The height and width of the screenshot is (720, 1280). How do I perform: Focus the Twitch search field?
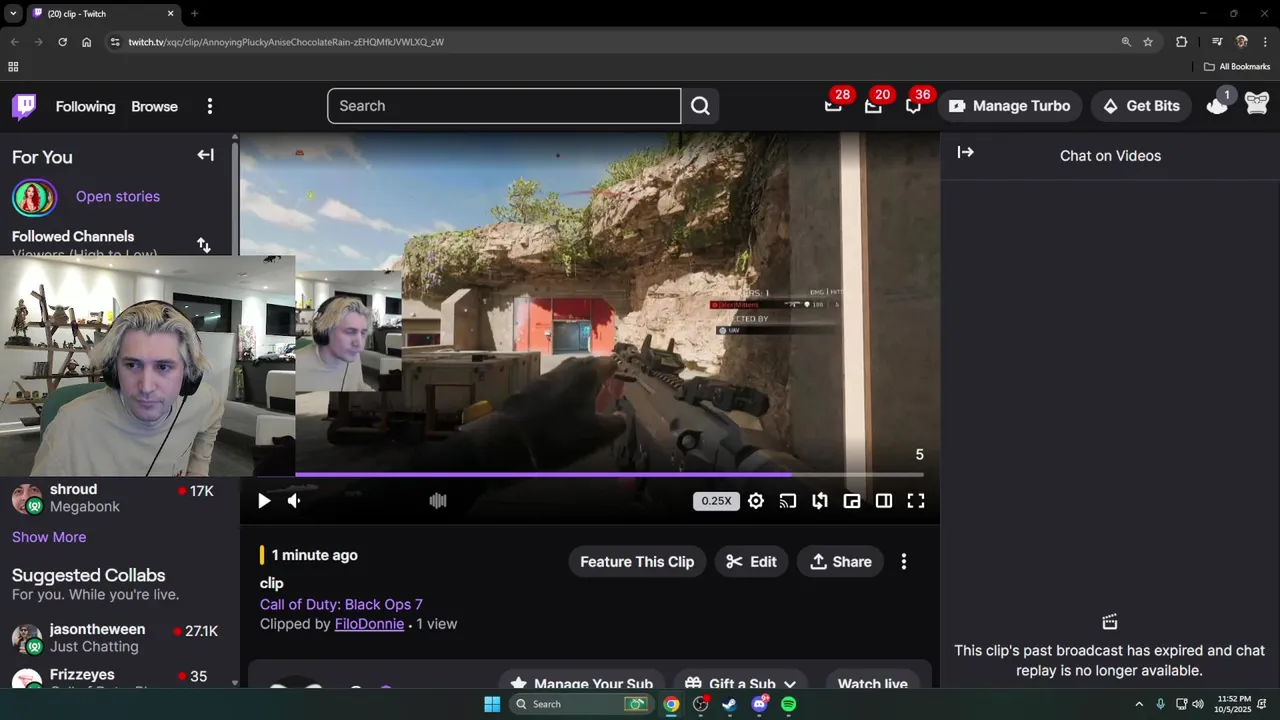pos(504,106)
